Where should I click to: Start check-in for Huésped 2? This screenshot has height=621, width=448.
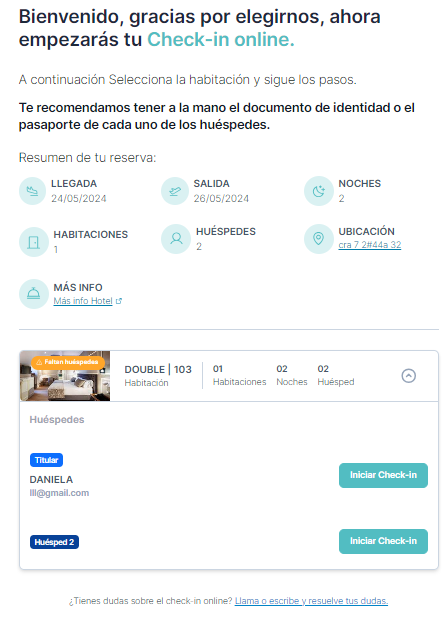coord(383,541)
